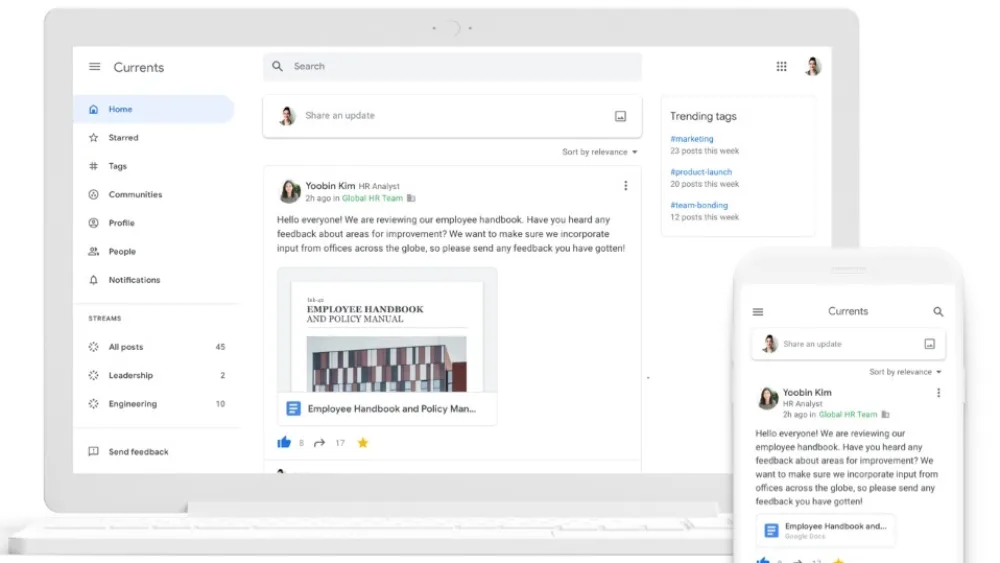
Task: Open the Google apps grid
Action: click(781, 66)
